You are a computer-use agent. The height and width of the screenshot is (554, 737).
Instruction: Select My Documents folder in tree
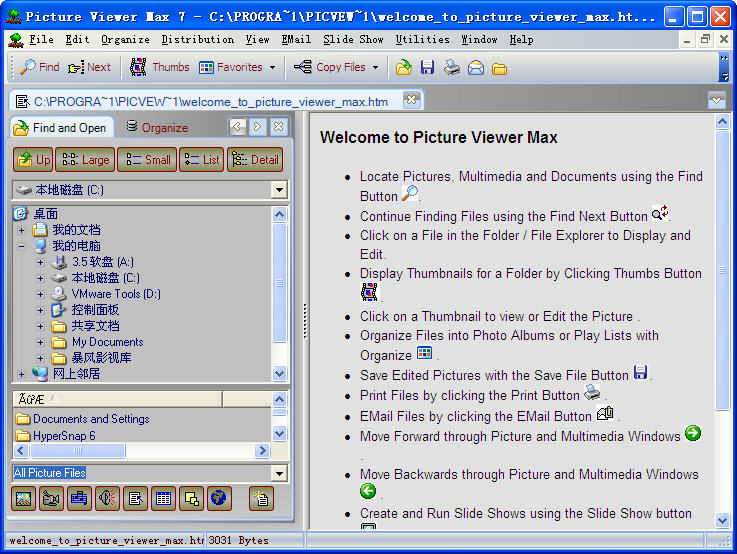pyautogui.click(x=107, y=342)
